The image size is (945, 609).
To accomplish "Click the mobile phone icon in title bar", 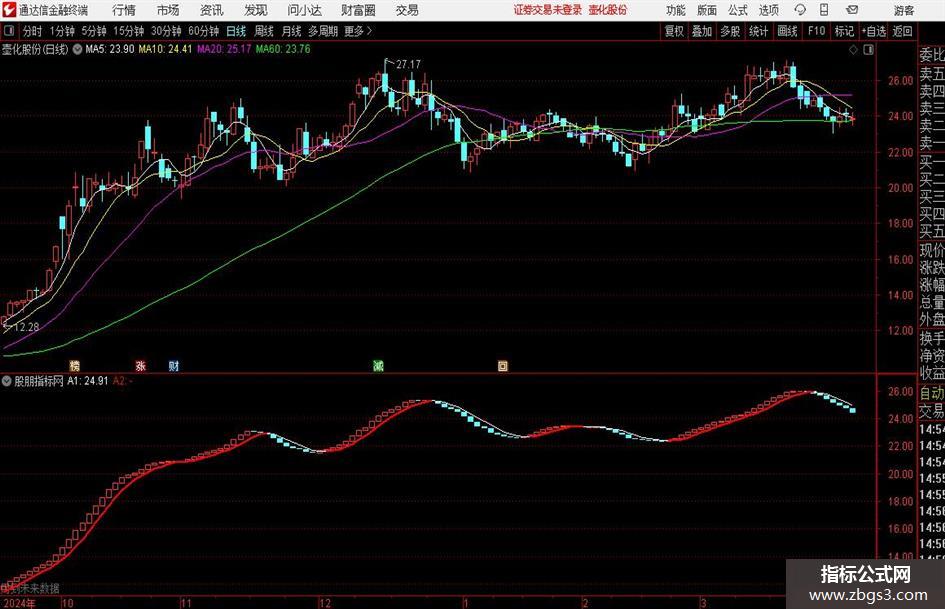I will point(824,10).
